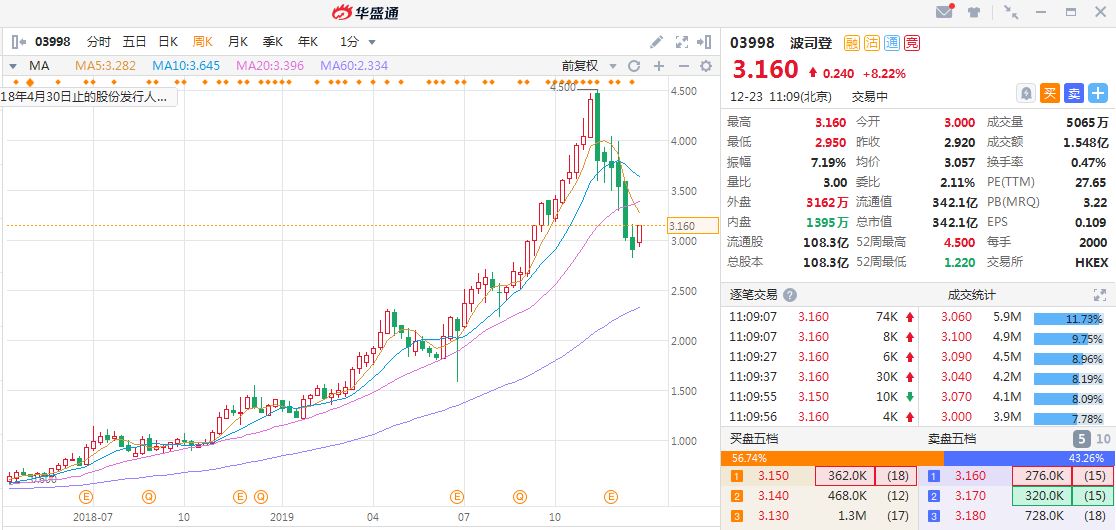Viewport: 1116px width, 530px height.
Task: Open chart settings gear icon
Action: point(706,66)
